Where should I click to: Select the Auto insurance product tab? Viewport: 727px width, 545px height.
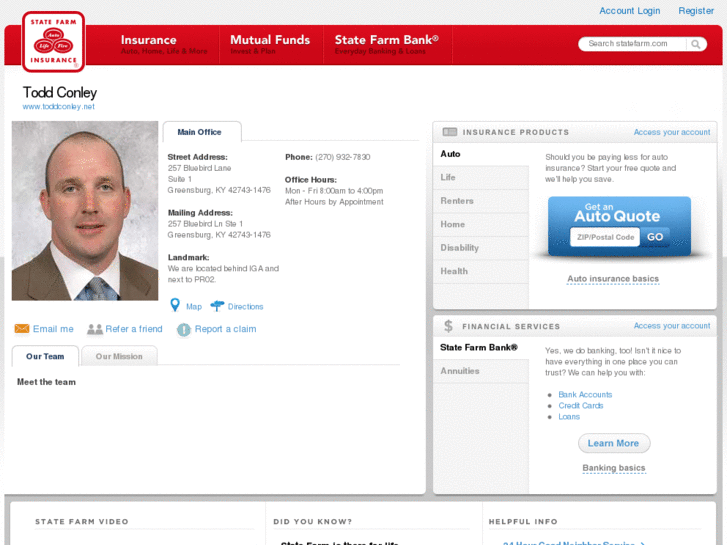tap(481, 154)
